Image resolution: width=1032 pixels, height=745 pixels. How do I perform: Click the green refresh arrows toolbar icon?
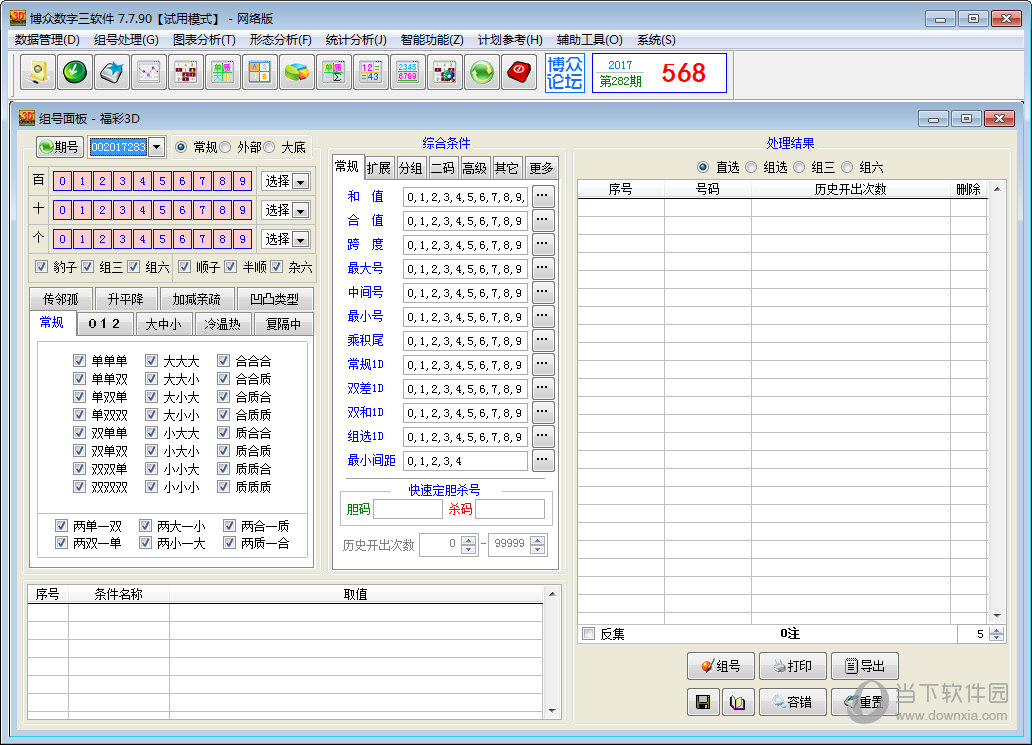tap(482, 72)
